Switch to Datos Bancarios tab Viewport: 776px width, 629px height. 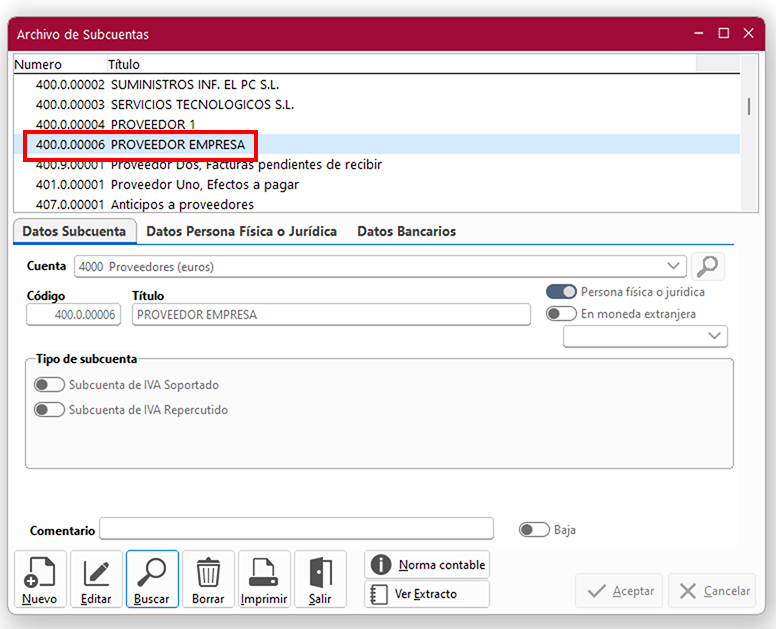coord(406,231)
